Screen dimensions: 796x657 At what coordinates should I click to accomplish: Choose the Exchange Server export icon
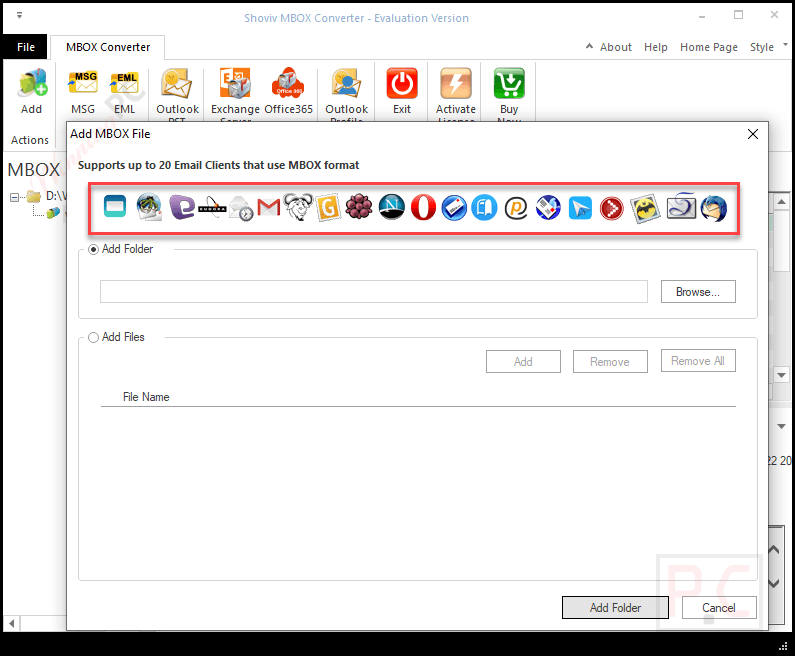[x=235, y=83]
